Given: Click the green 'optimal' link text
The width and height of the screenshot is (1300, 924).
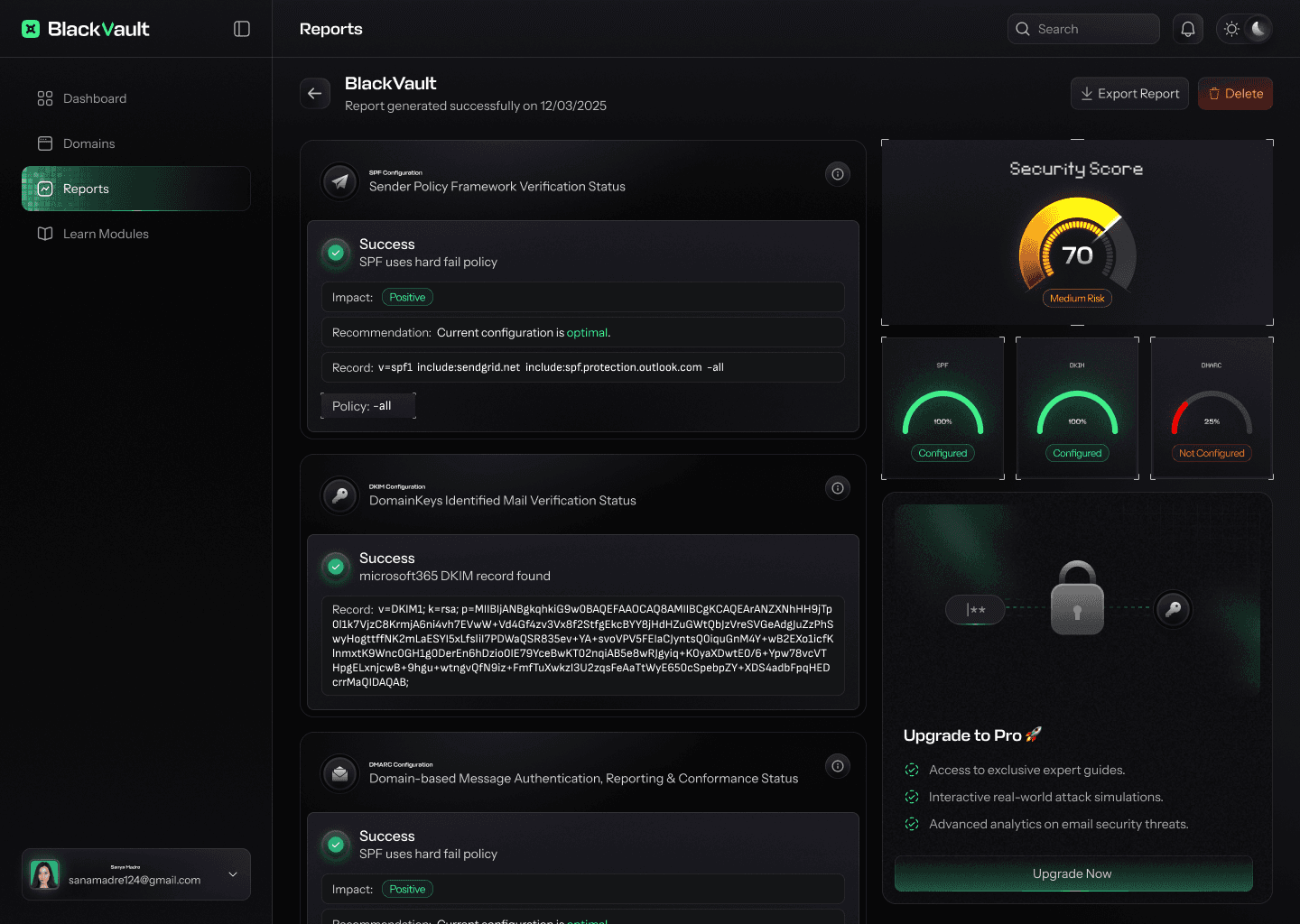Looking at the screenshot, I should [587, 332].
